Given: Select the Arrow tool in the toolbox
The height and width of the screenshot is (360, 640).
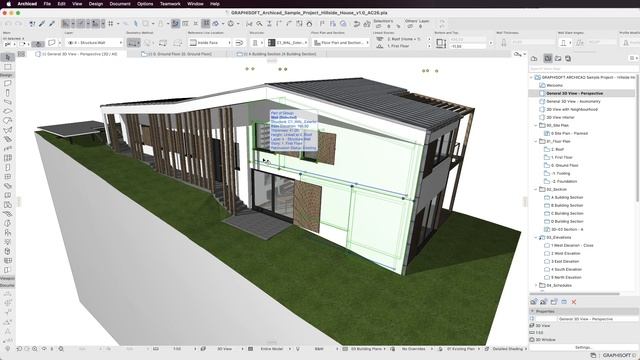Looking at the screenshot, I should coord(7,57).
